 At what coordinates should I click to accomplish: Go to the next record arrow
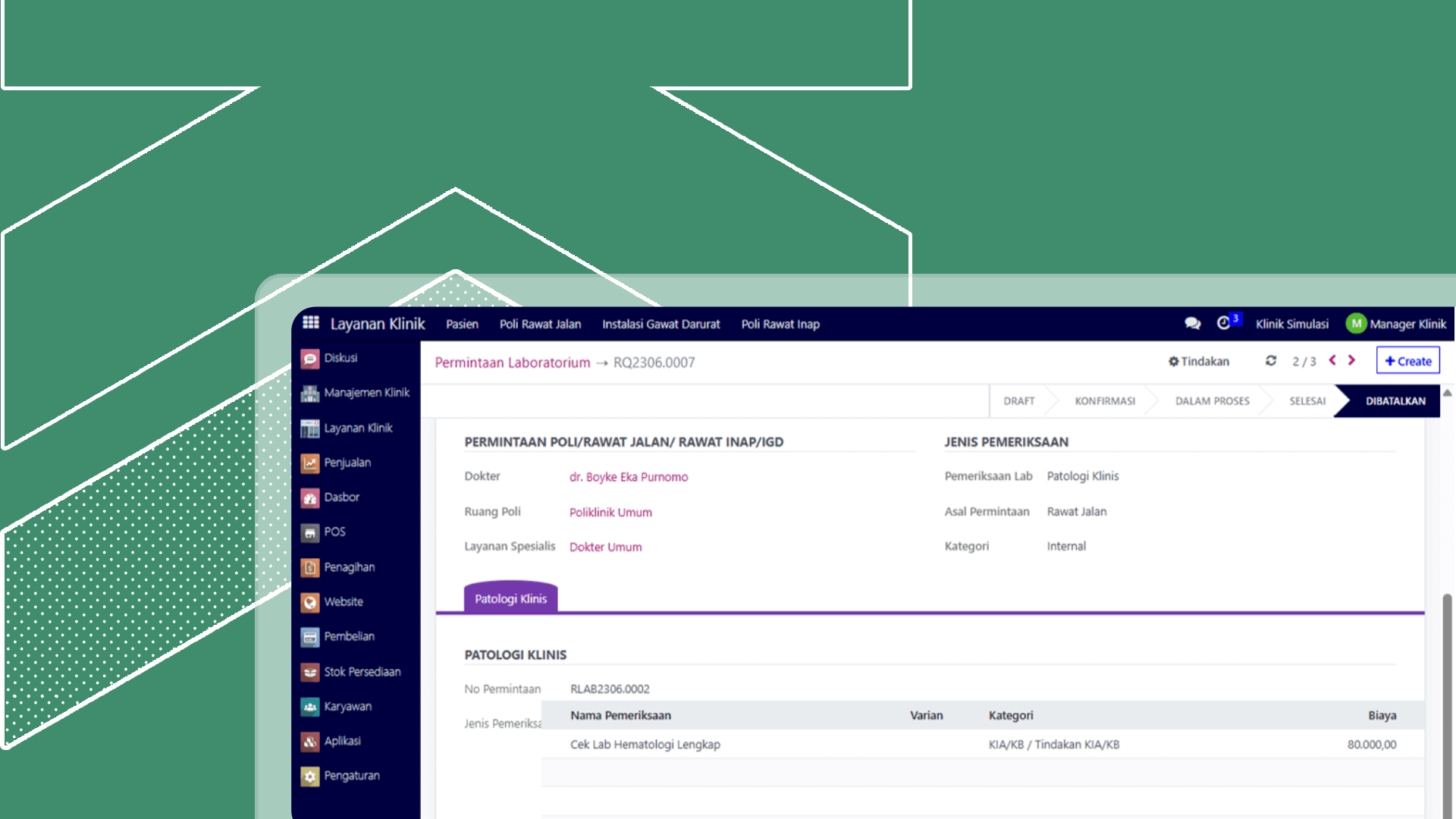[x=1351, y=361]
